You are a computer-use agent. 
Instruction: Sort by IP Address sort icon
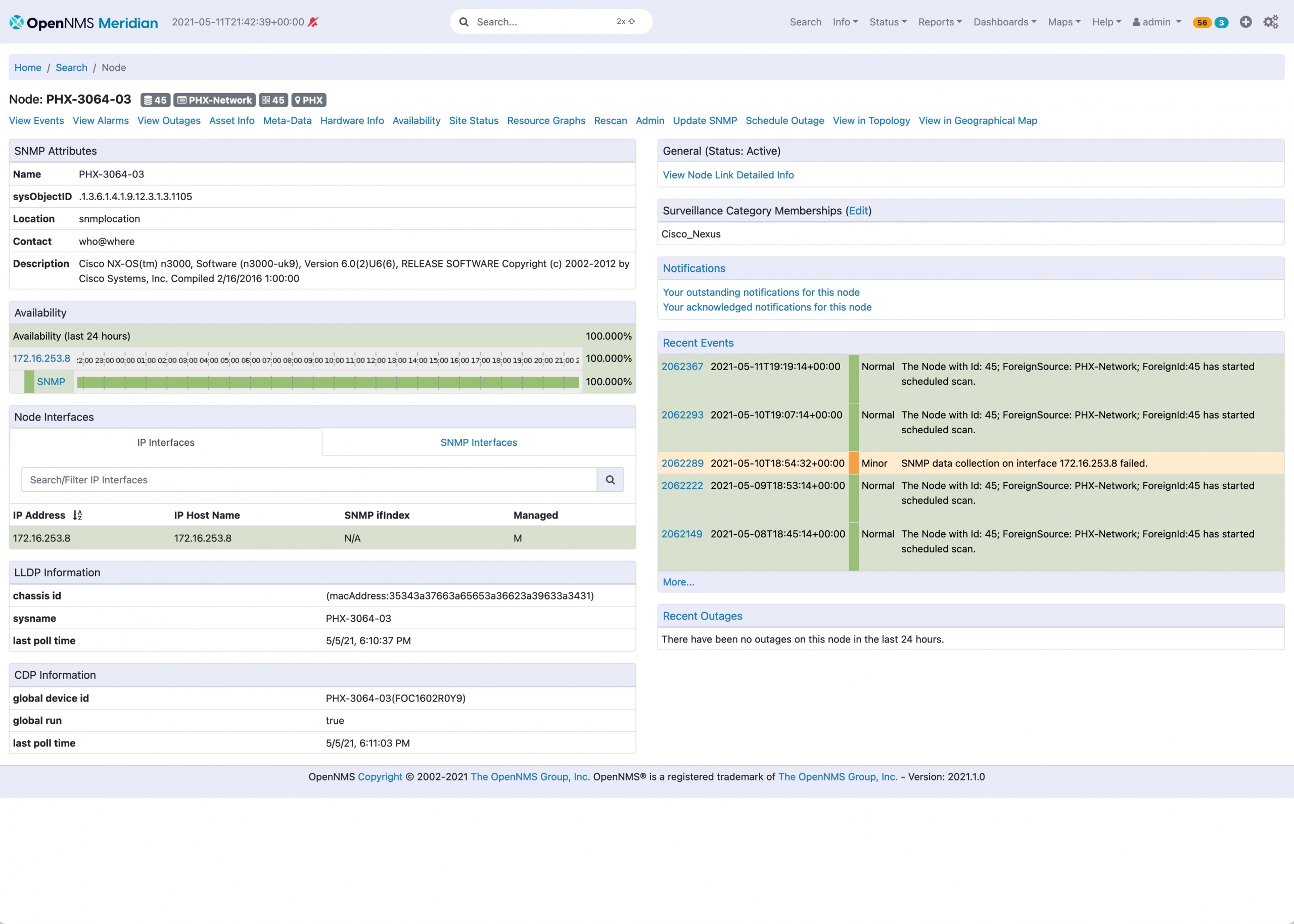pyautogui.click(x=78, y=516)
